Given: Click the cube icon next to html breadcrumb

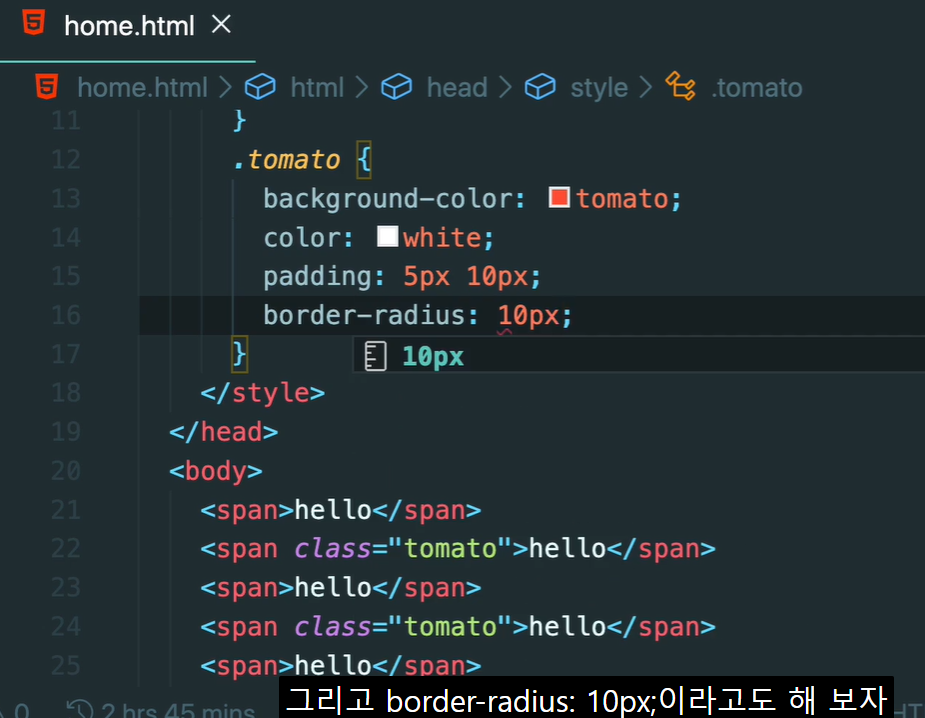Looking at the screenshot, I should pos(260,87).
